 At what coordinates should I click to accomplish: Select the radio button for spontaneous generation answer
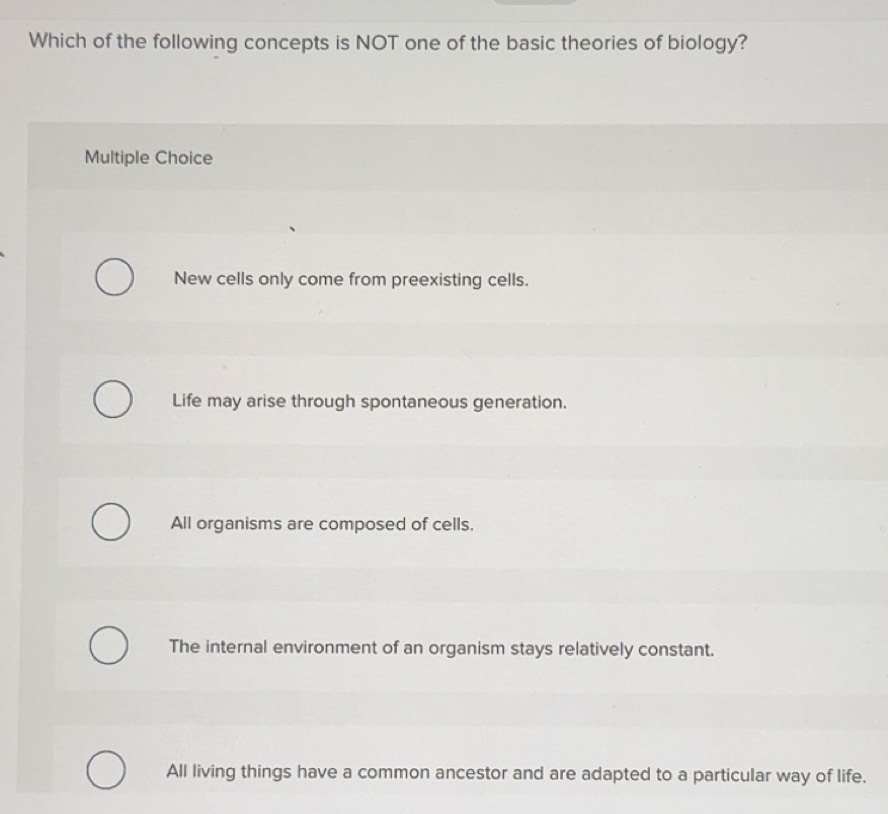(x=112, y=399)
